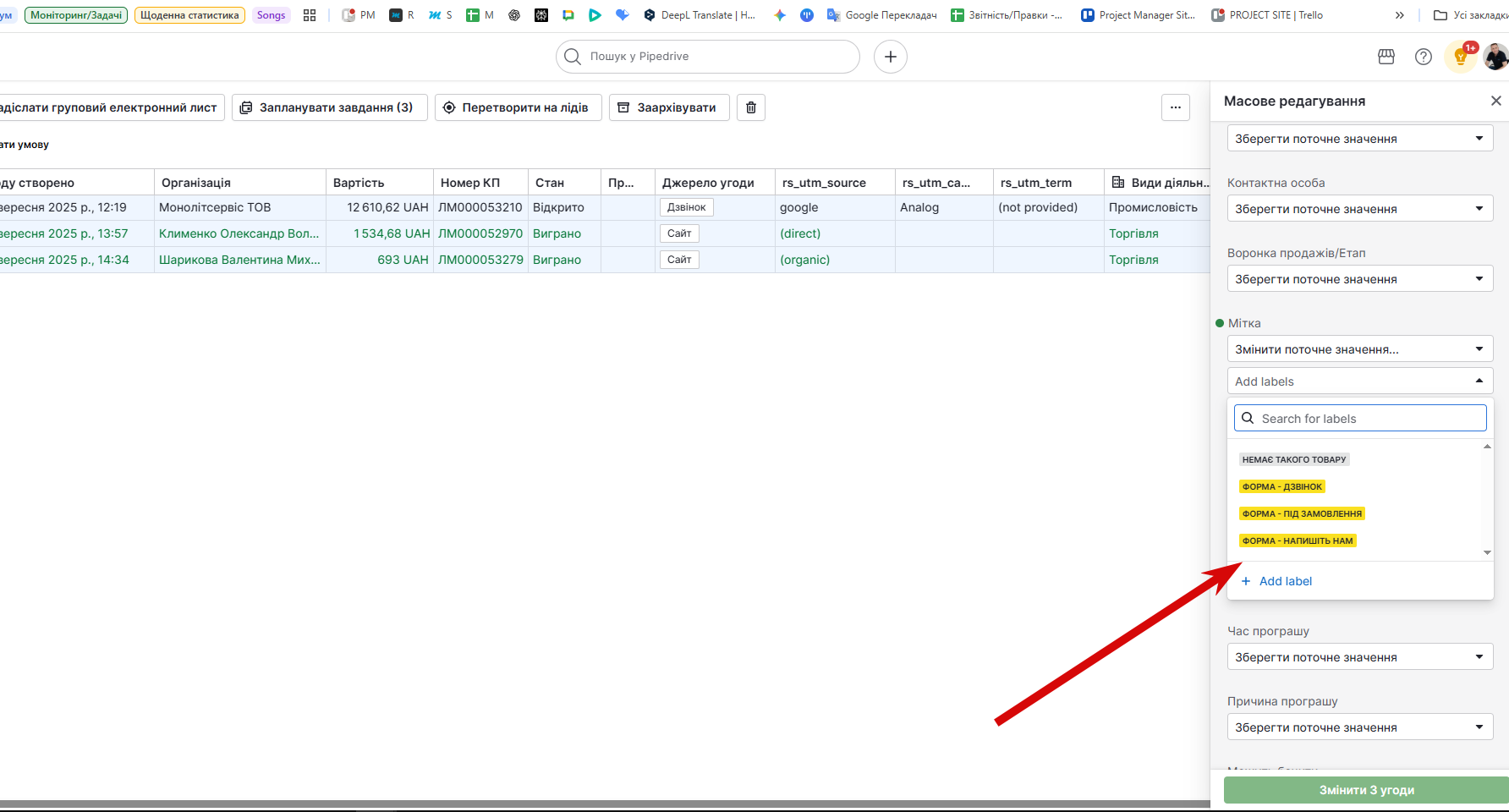
Task: Sort by the rs_utm_source column header
Action: [835, 182]
